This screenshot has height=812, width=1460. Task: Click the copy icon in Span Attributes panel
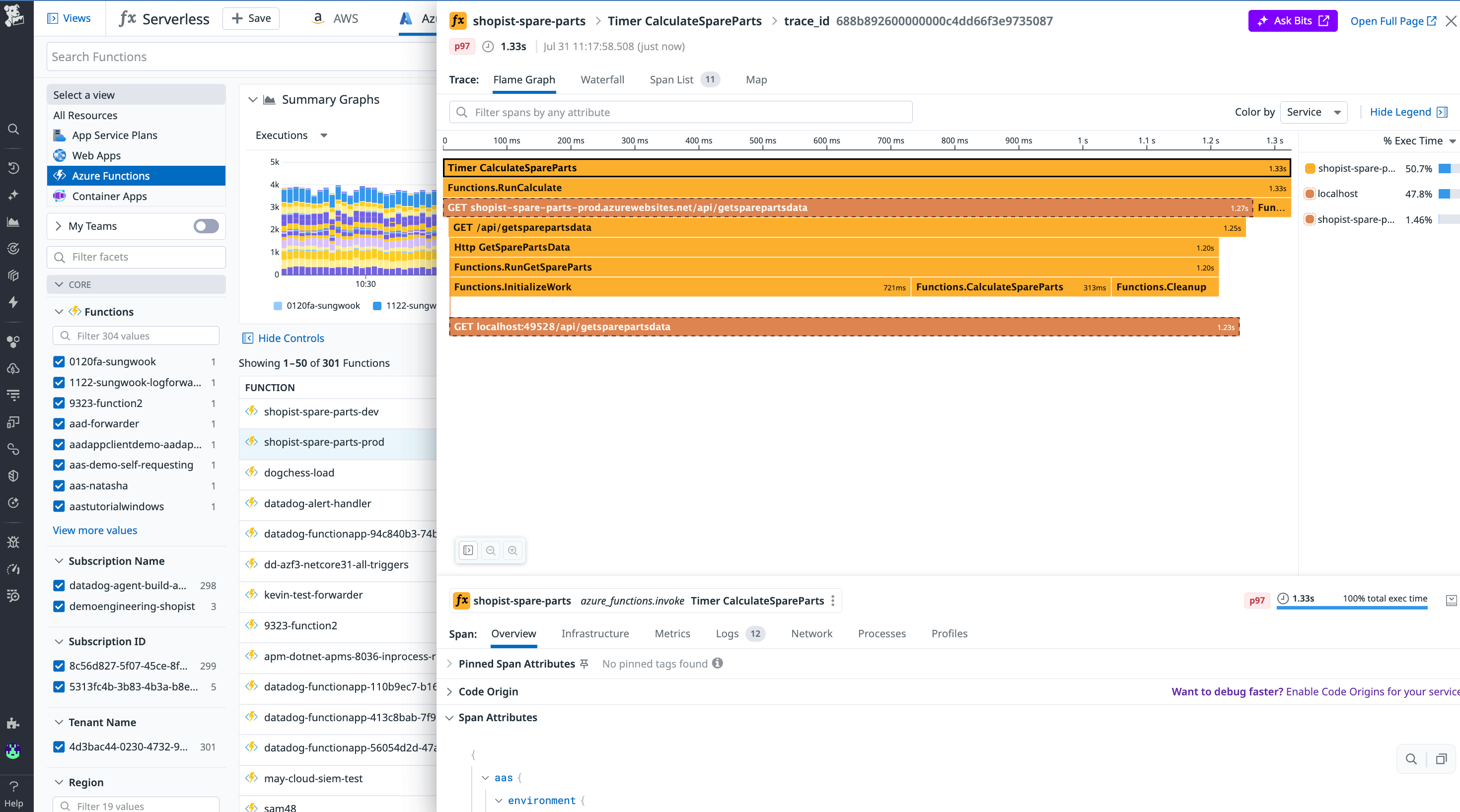pos(1441,759)
